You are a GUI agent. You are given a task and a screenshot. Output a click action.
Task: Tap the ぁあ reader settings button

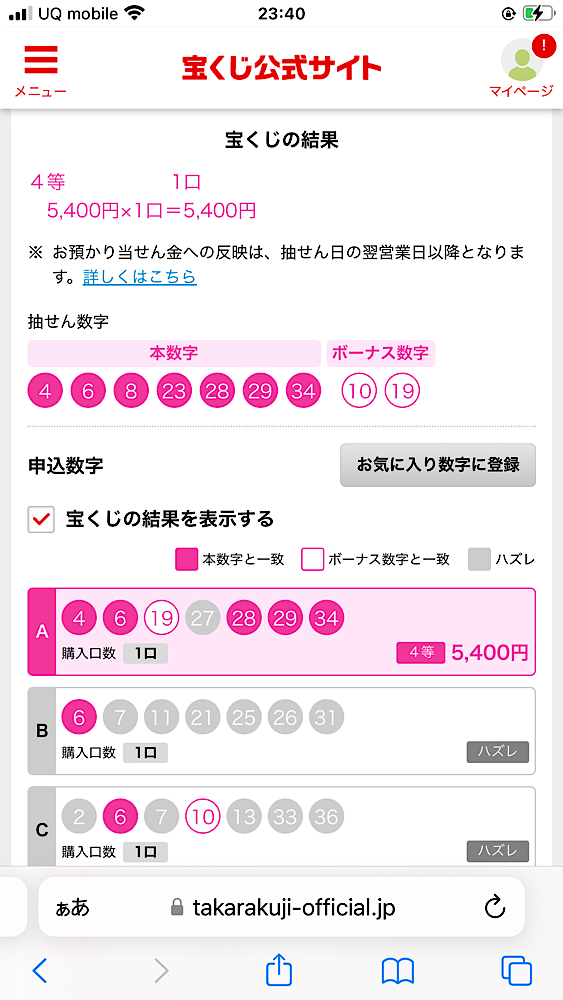(x=73, y=908)
